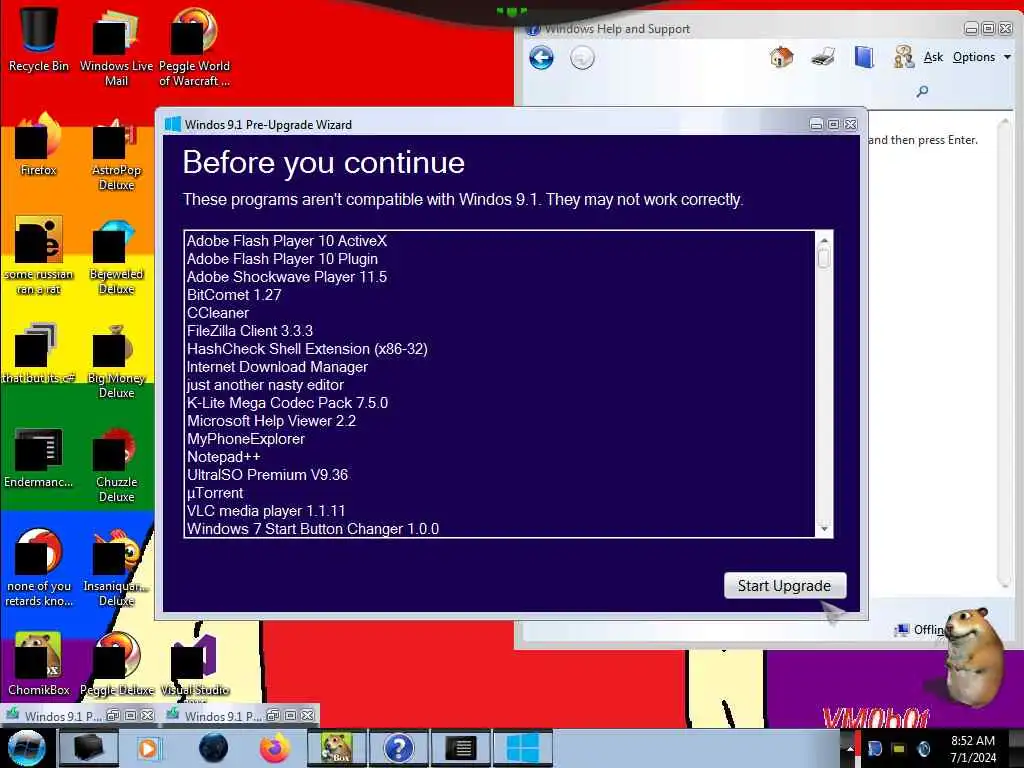Click the Ask icon in Help window

904,57
